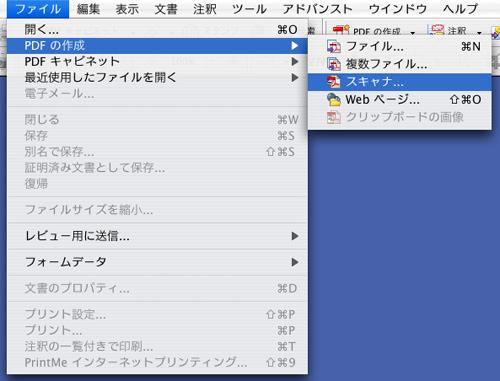Expand the レビュー用に送信... submenu

(x=157, y=236)
